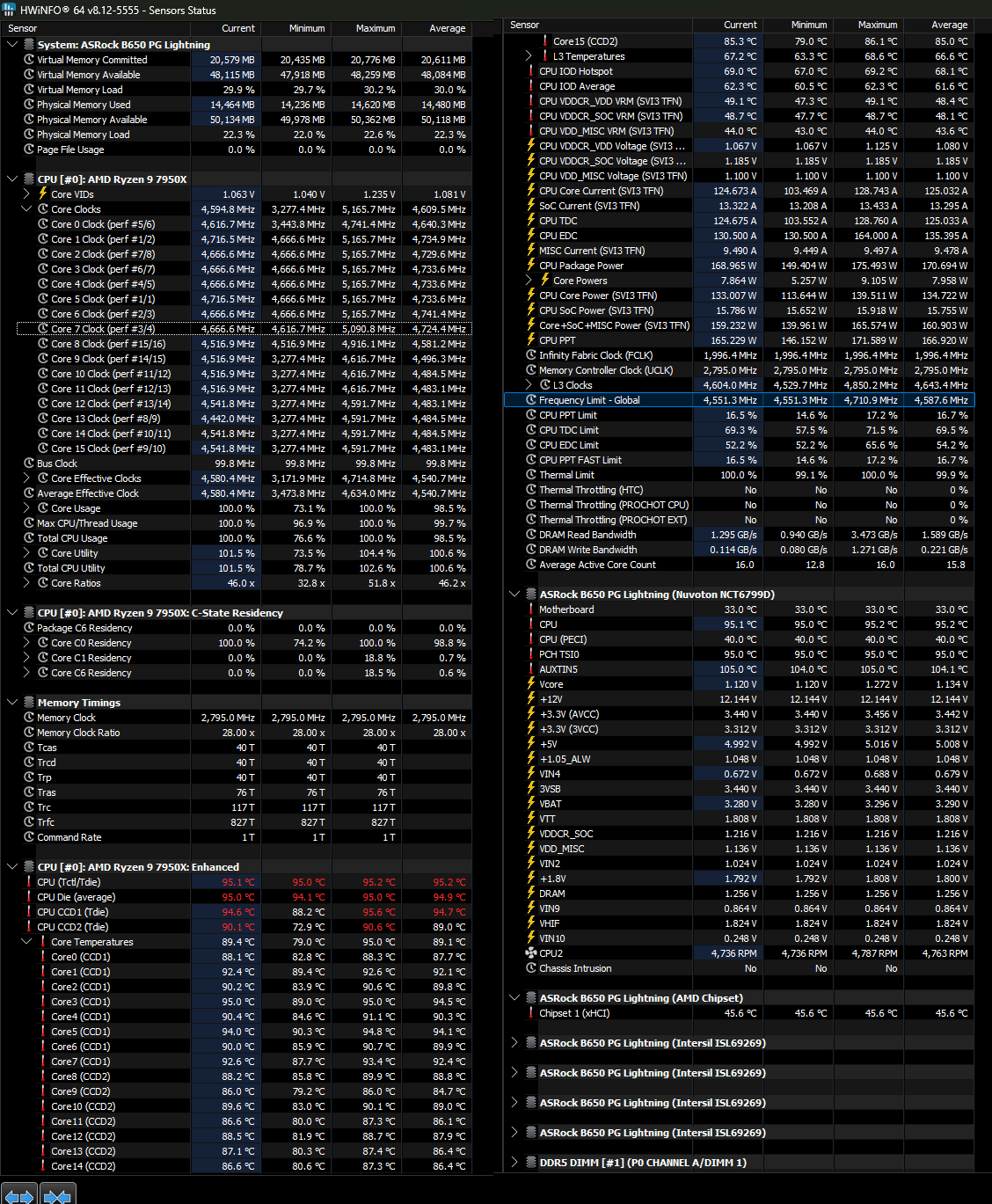
Task: Click the chip icon beside System: ASRock B650 PG Lightning
Action: (x=29, y=45)
